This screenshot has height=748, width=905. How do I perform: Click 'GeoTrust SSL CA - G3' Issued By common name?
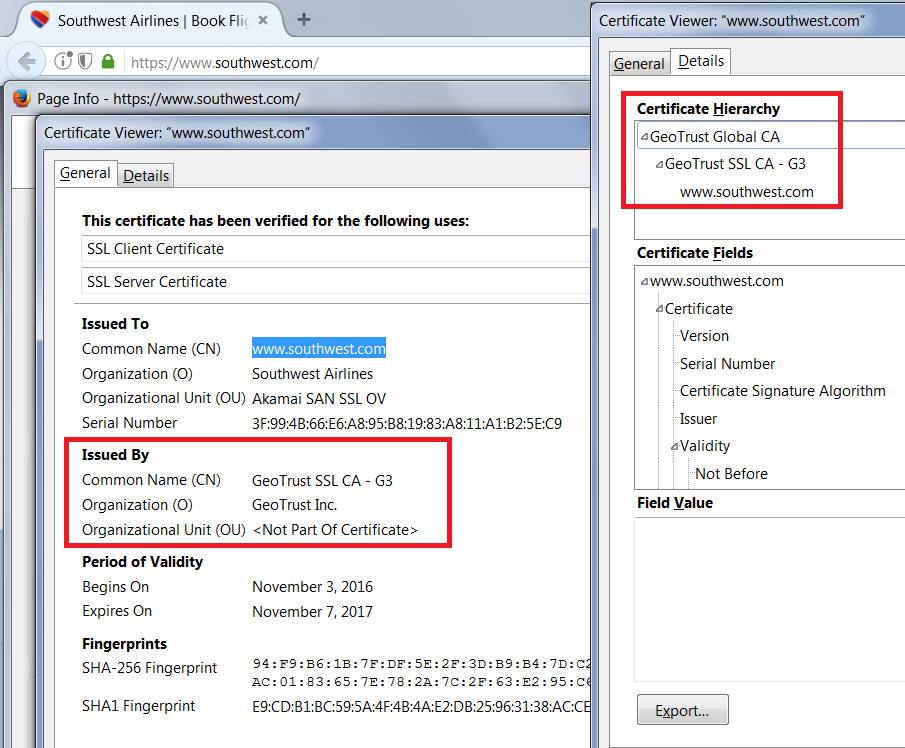coord(322,480)
